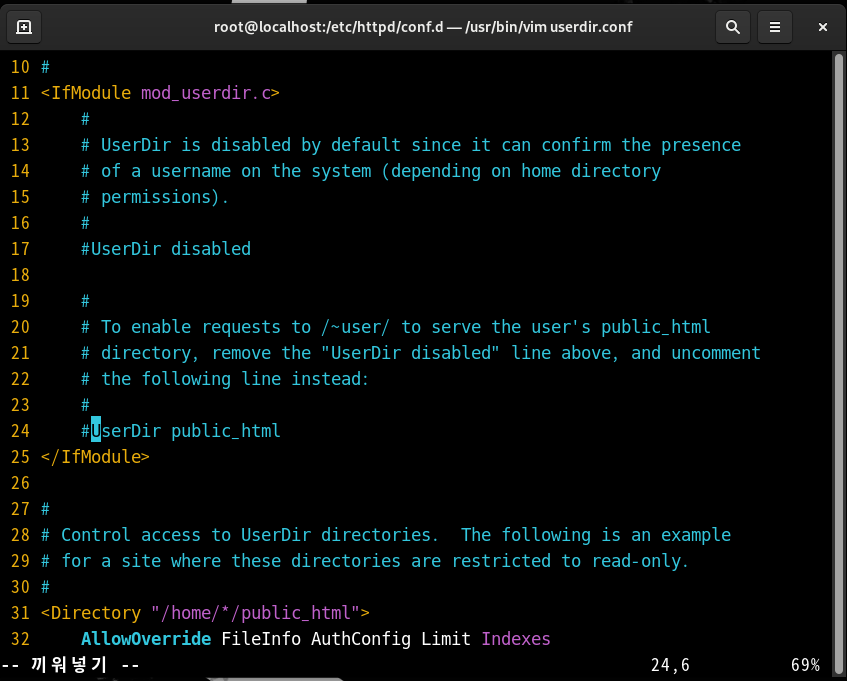Click 'of a username on the system' comment
Image resolution: width=847 pixels, height=681 pixels.
point(236,171)
